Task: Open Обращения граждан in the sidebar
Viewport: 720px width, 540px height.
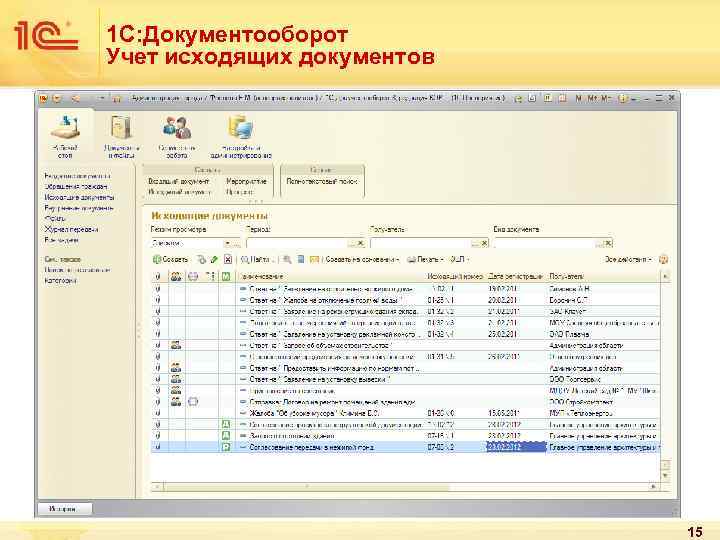Action: coord(76,186)
